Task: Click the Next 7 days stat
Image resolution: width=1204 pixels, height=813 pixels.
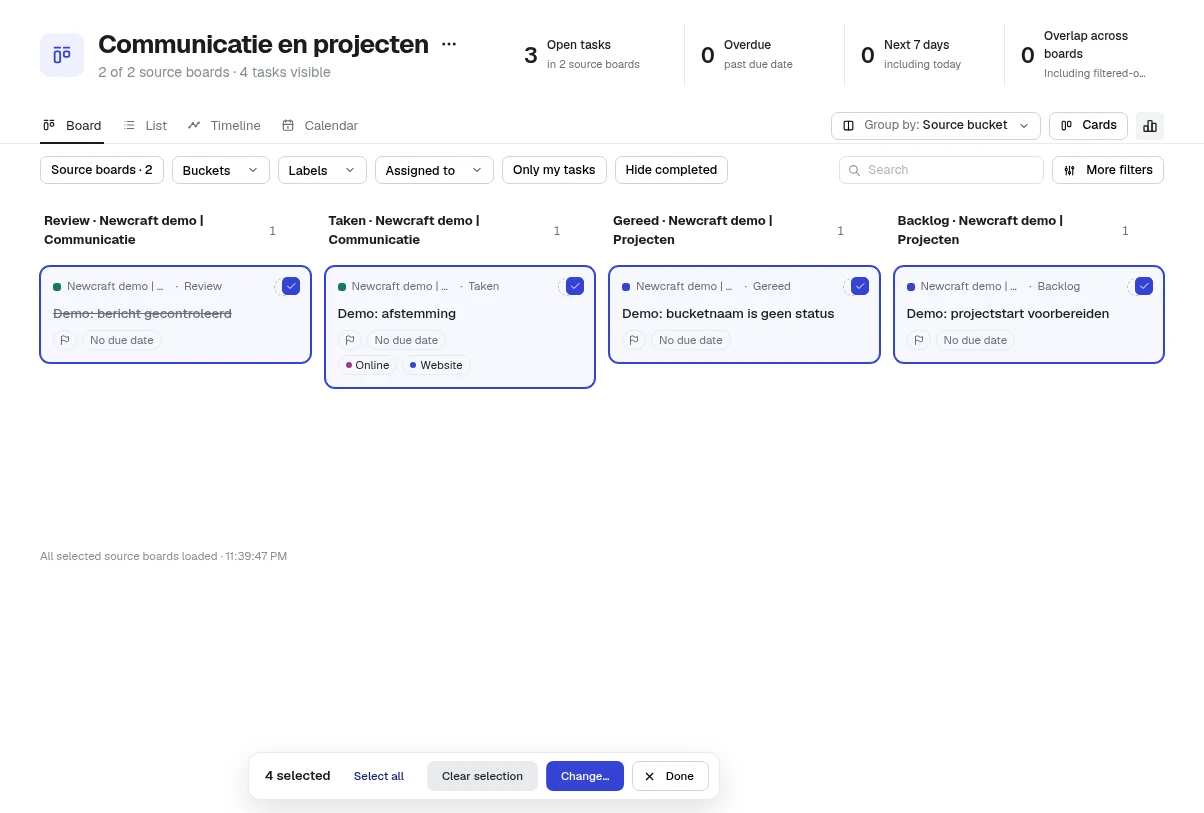Action: click(x=911, y=54)
